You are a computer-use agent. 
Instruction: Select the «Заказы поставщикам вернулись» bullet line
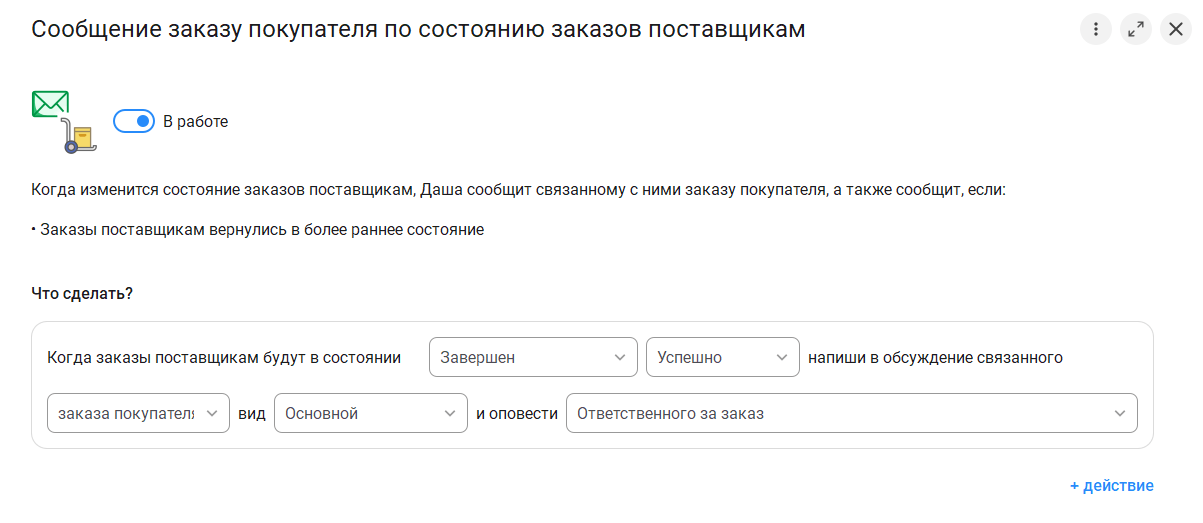[x=262, y=230]
